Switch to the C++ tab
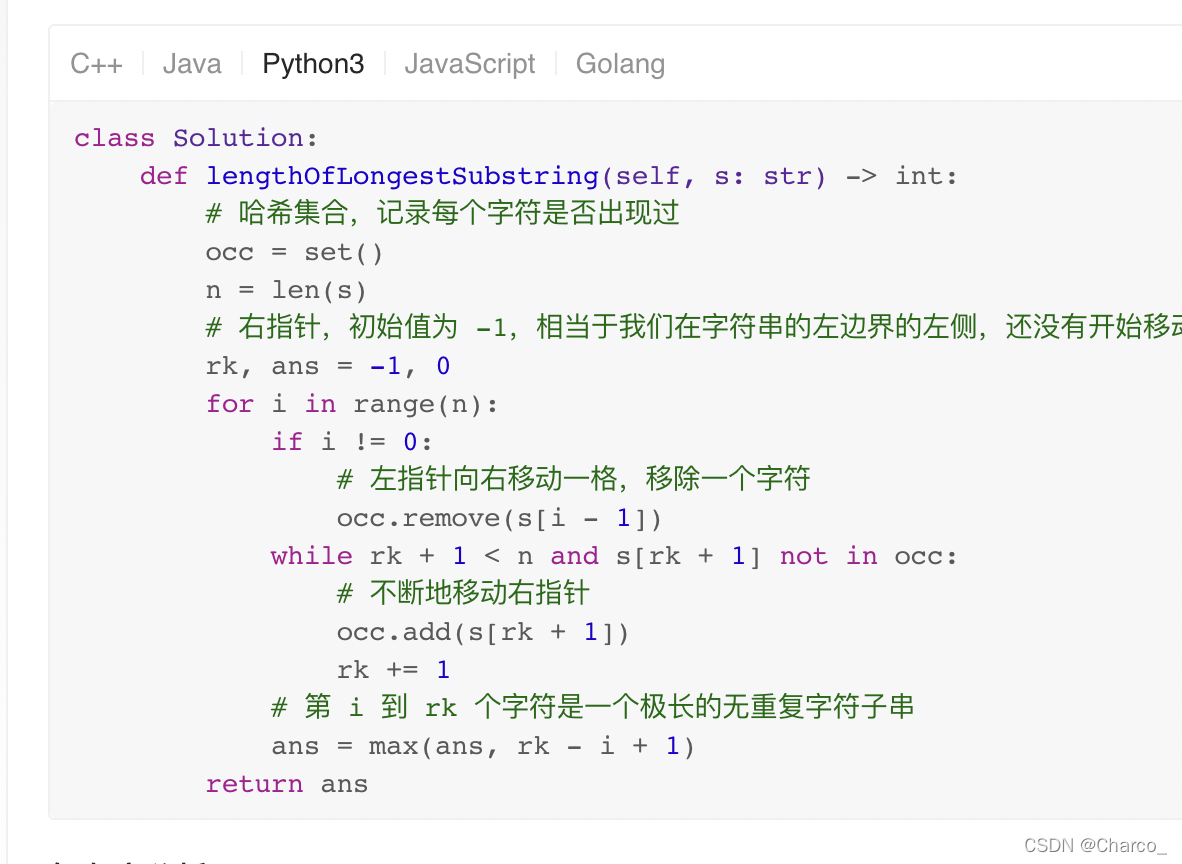The image size is (1182, 864). point(96,63)
